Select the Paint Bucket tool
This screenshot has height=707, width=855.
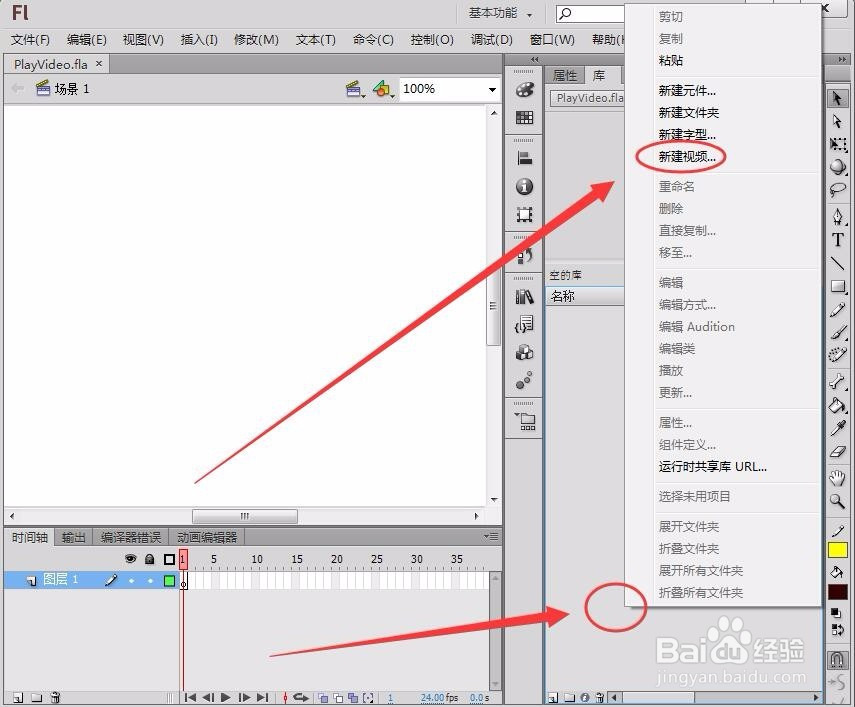(x=838, y=406)
